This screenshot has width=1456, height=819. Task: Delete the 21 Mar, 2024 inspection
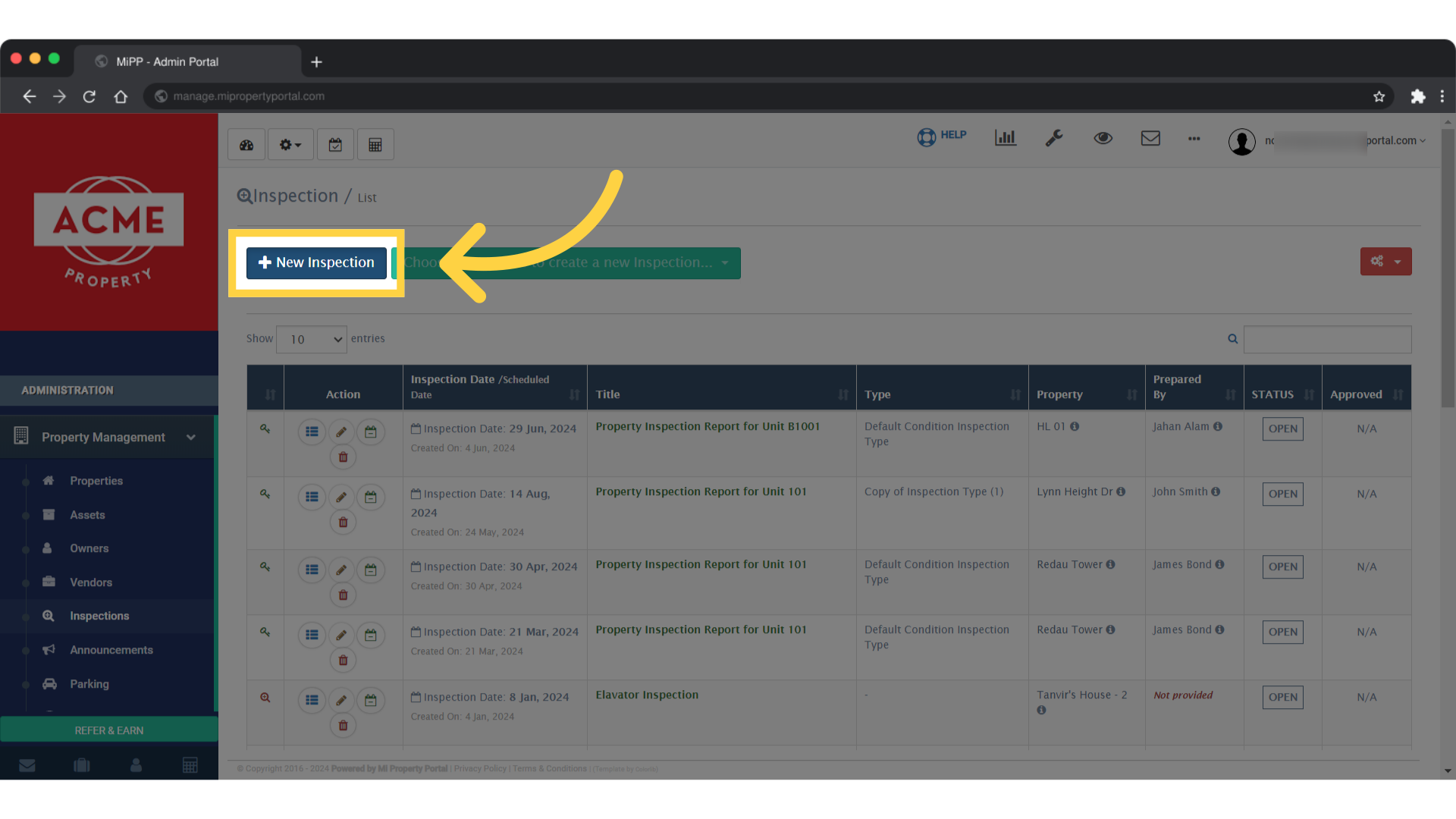click(x=343, y=661)
